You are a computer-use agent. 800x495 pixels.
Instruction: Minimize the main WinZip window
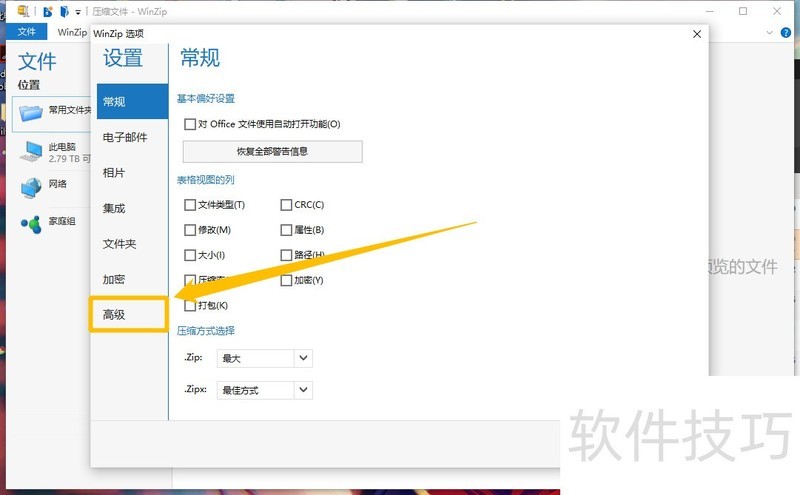[710, 11]
